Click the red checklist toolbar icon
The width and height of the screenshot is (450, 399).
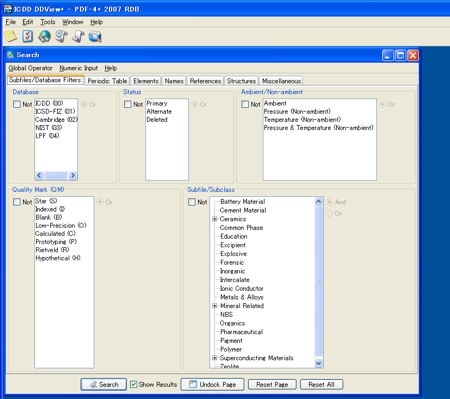[x=28, y=36]
